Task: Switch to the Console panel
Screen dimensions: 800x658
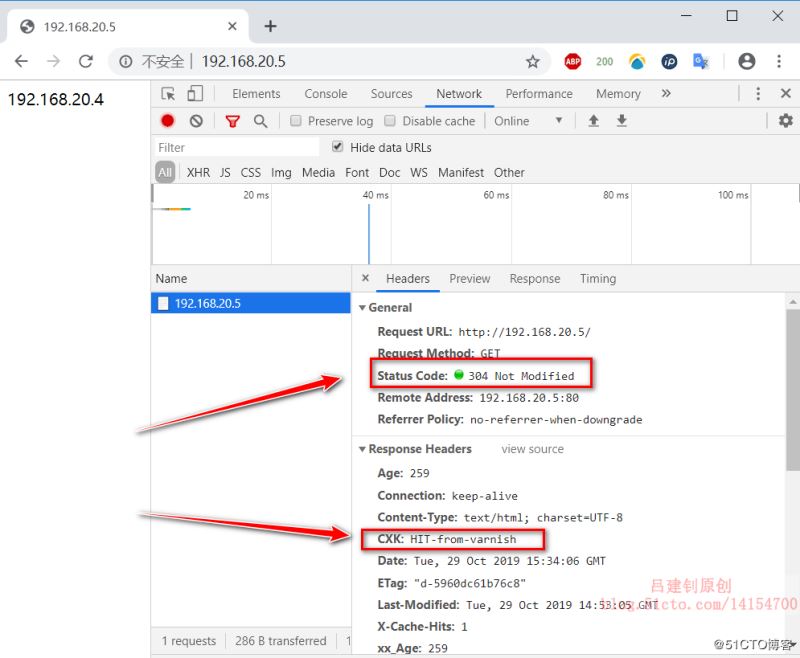Action: pos(325,93)
